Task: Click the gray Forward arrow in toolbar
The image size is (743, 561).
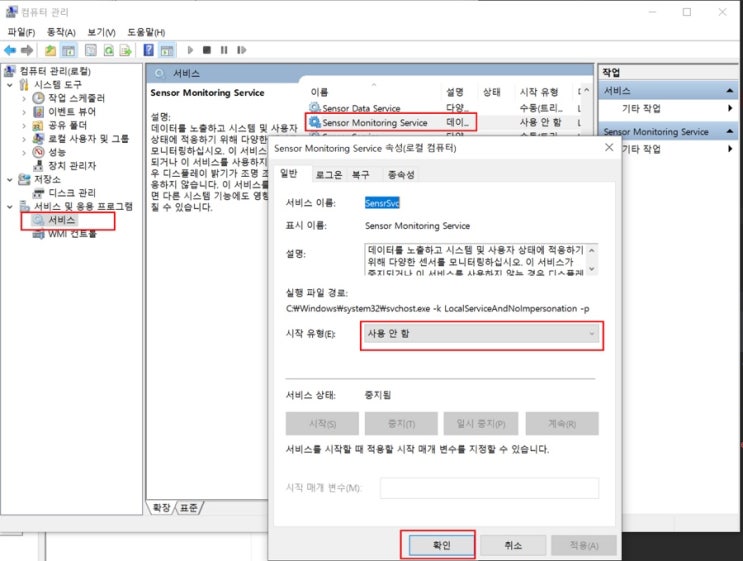Action: (x=27, y=50)
